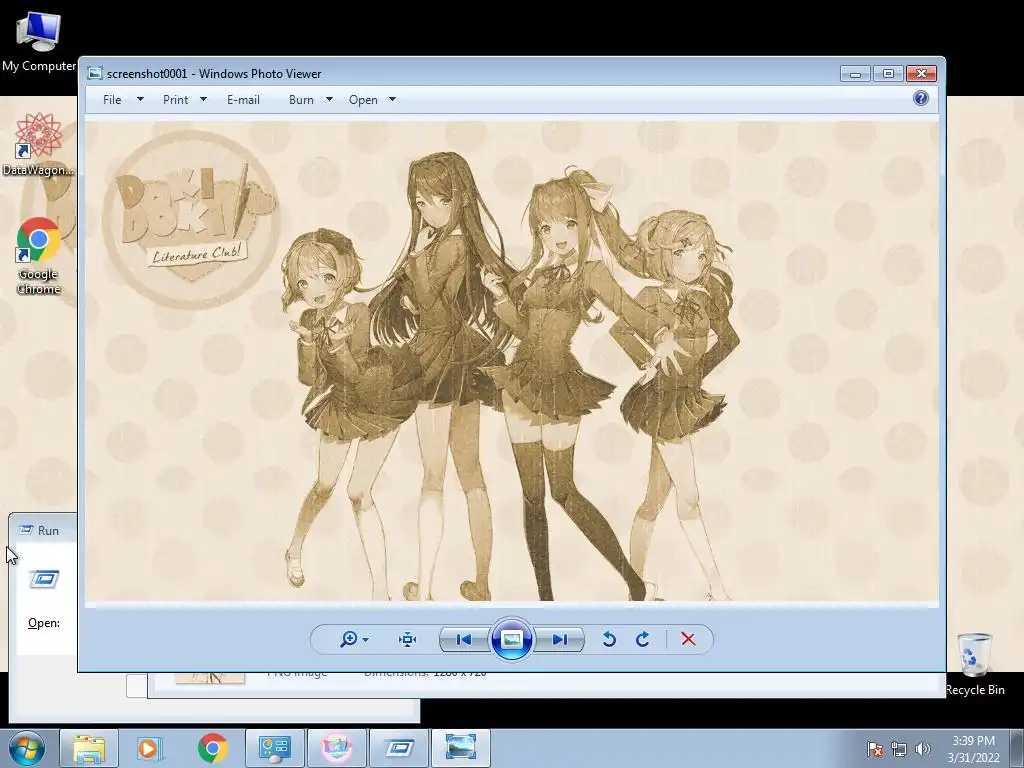
Task: Delete the photo with red X
Action: tap(688, 639)
